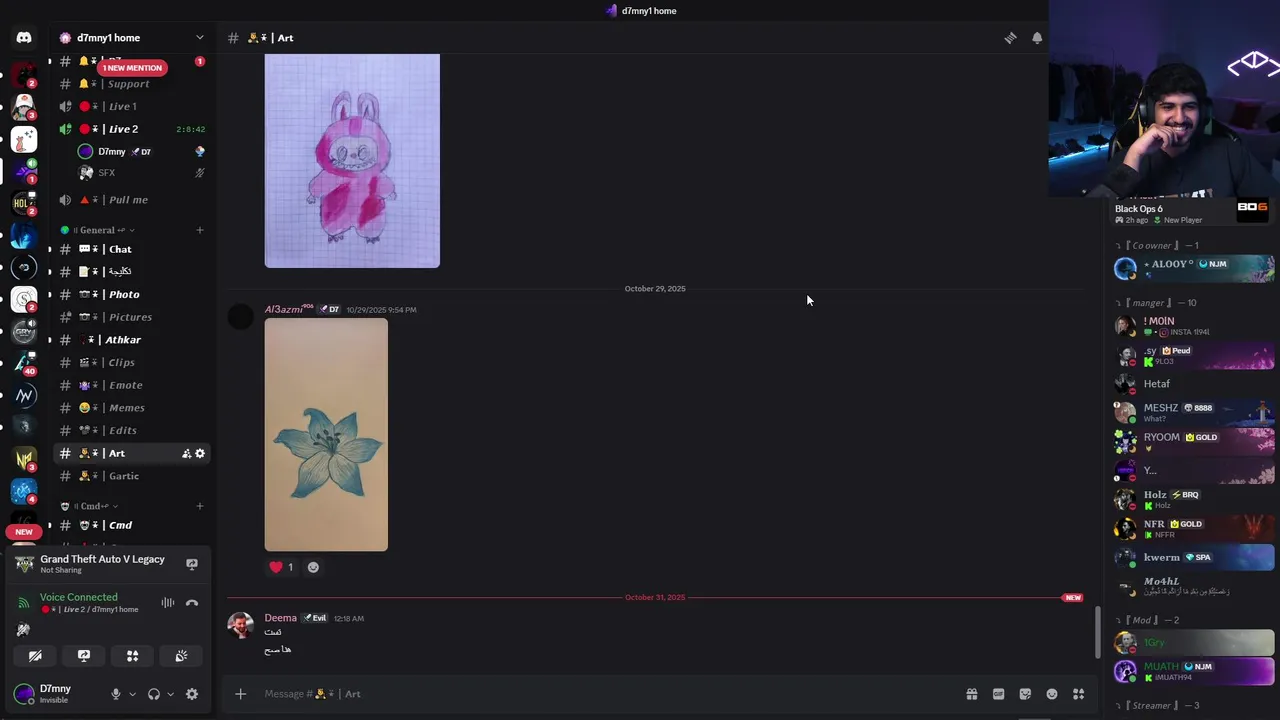The width and height of the screenshot is (1280, 720).
Task: Open microphone input options chevron
Action: click(132, 694)
